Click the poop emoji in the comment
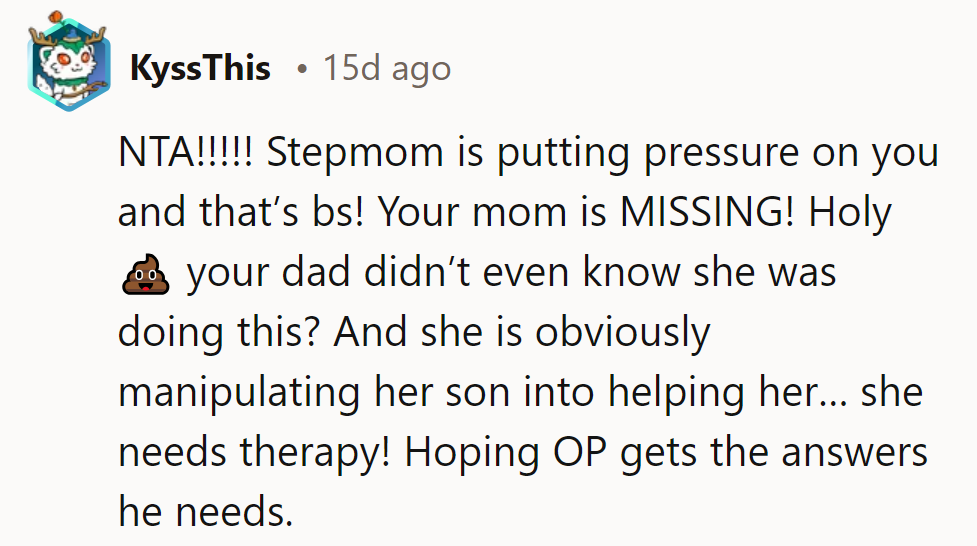Screen dimensions: 977x546 (x=145, y=273)
